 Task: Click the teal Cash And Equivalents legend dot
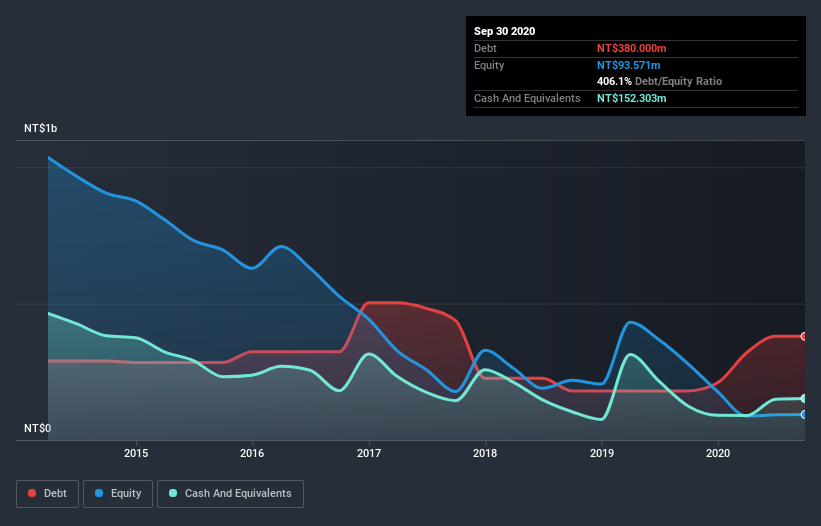point(173,493)
